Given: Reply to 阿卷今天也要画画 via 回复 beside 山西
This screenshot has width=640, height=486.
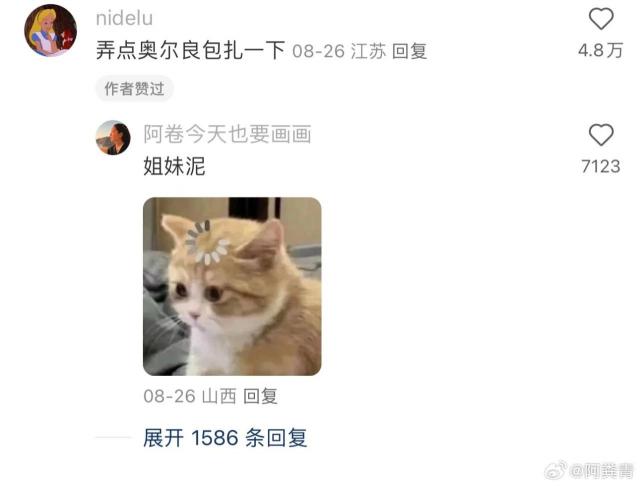Looking at the screenshot, I should click(x=260, y=396).
